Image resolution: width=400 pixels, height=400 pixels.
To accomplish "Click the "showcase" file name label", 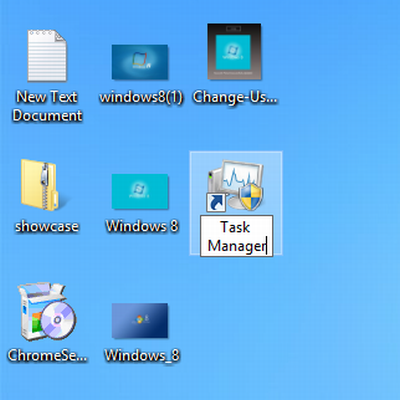I will coord(47,227).
